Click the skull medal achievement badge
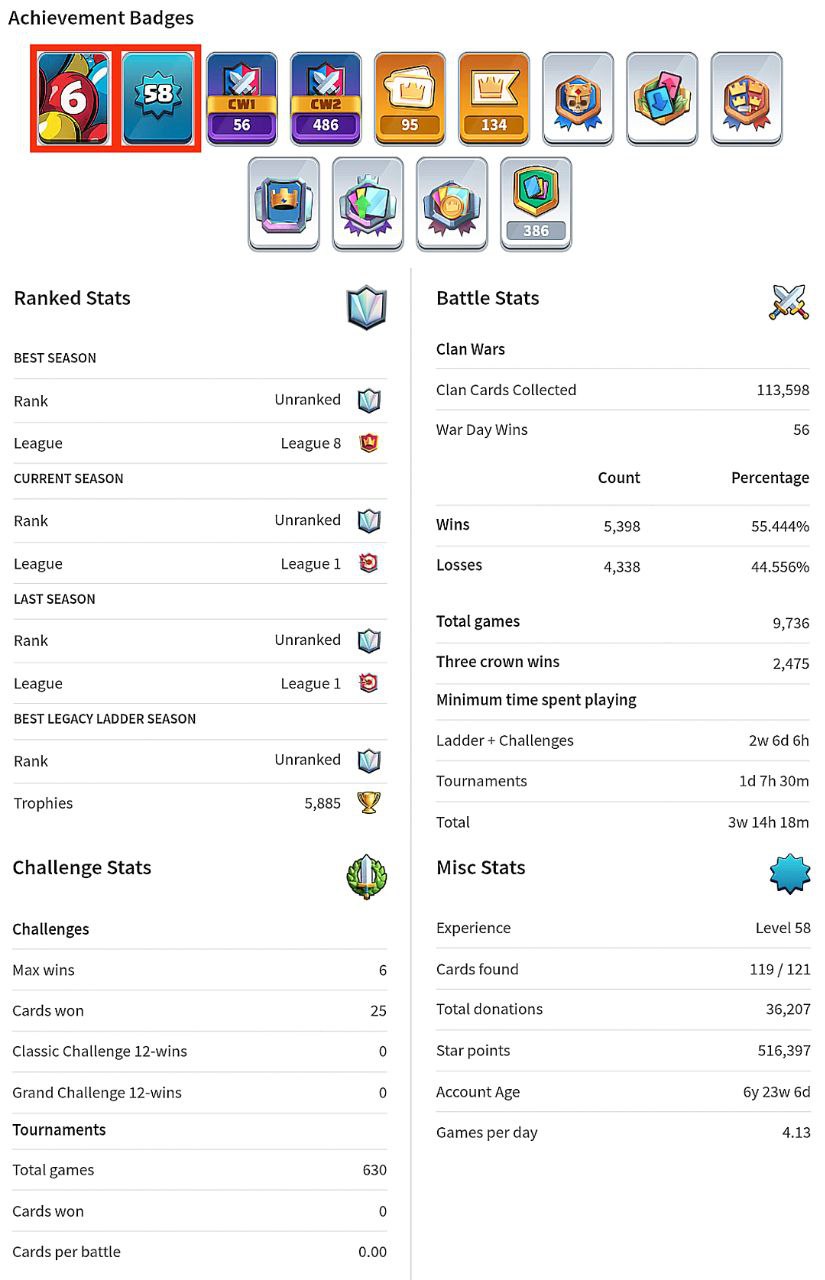Screen dimensions: 825x1280 (x=578, y=98)
